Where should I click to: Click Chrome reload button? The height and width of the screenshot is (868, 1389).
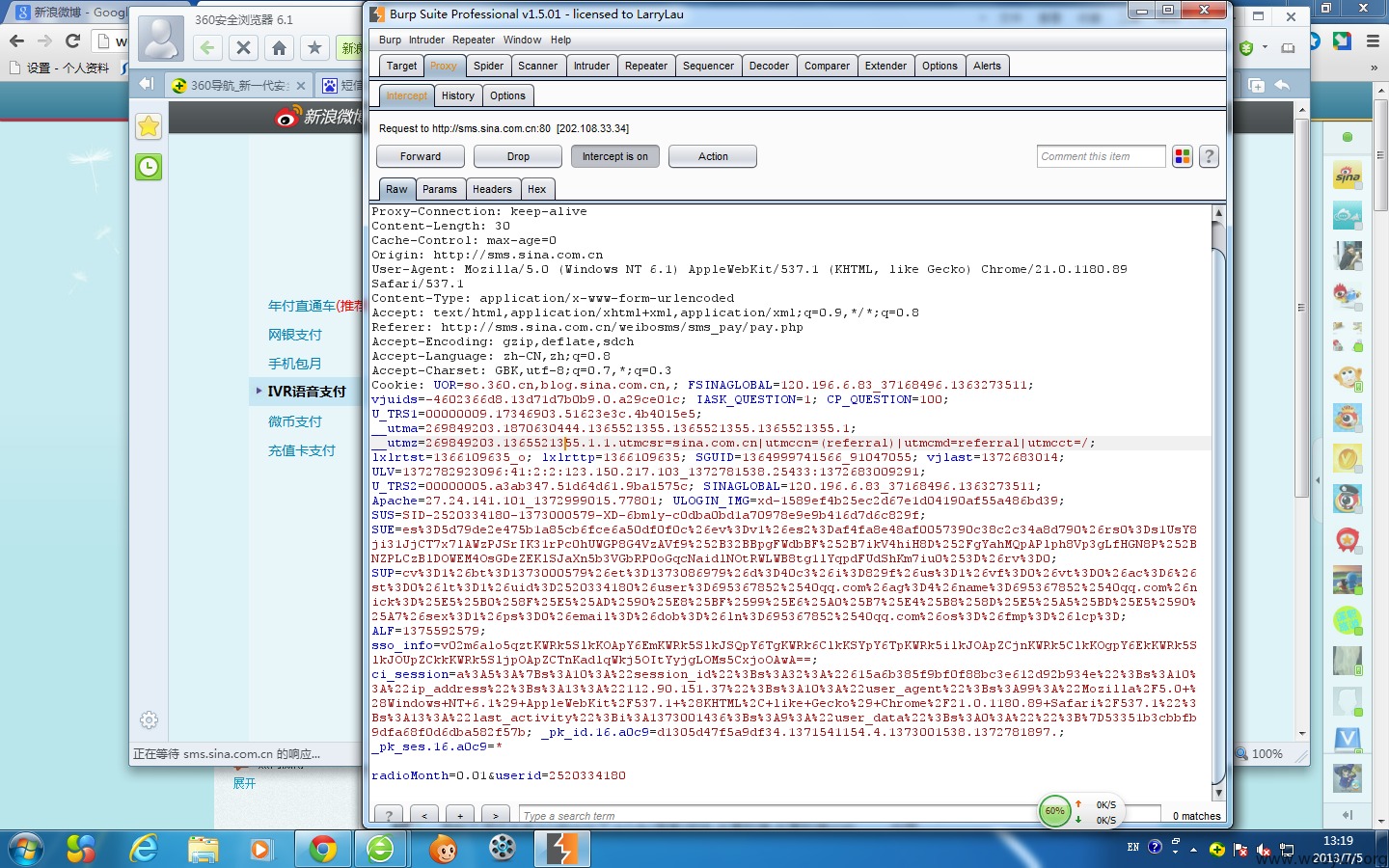click(x=72, y=41)
